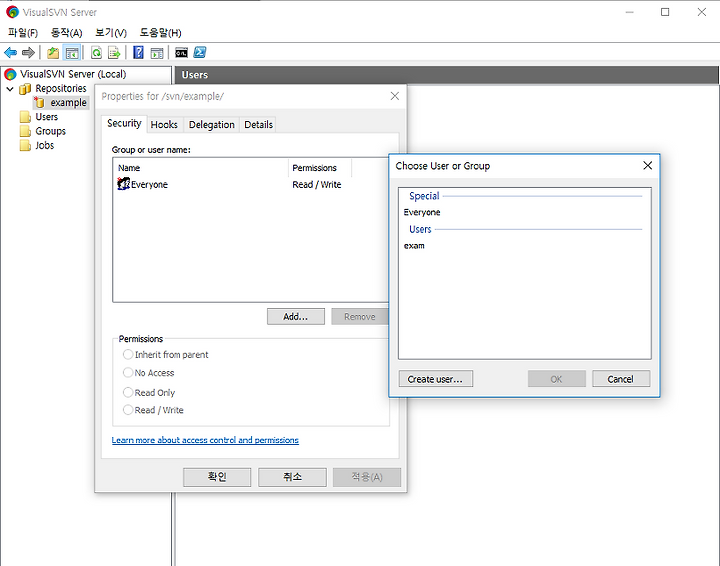The width and height of the screenshot is (720, 566).
Task: Click the Groups folder icon in tree
Action: [25, 131]
